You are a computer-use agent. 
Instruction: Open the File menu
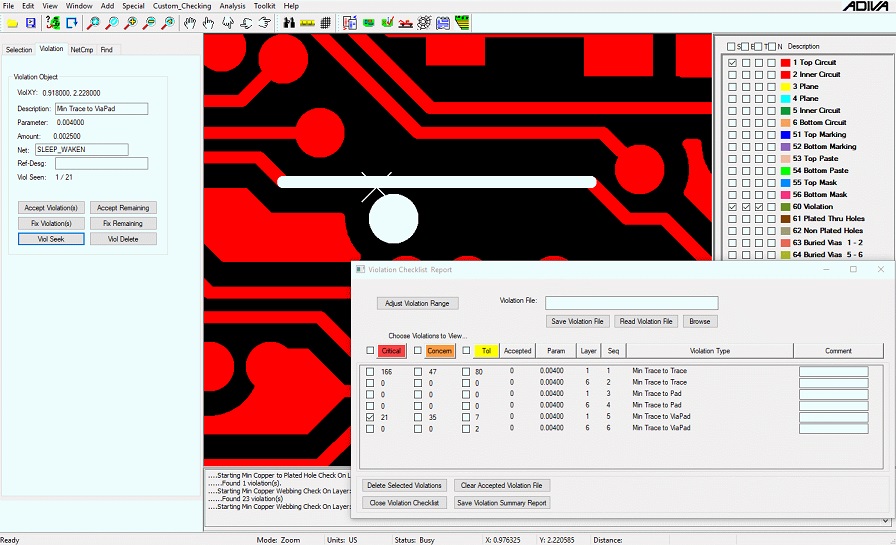click(9, 6)
